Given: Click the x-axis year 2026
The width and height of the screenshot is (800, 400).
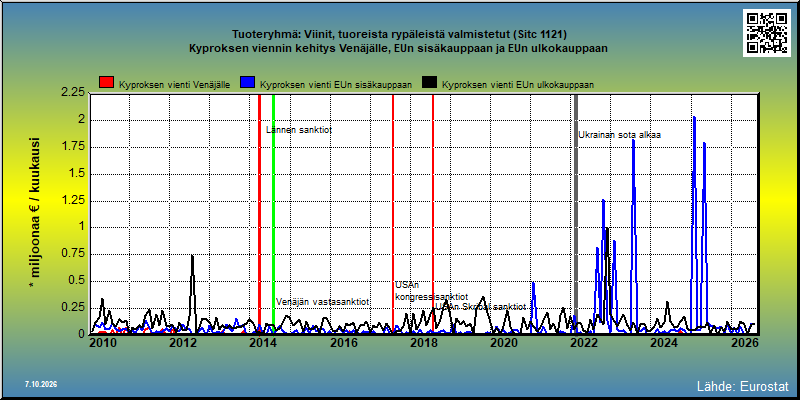Looking at the screenshot, I should click(744, 343).
